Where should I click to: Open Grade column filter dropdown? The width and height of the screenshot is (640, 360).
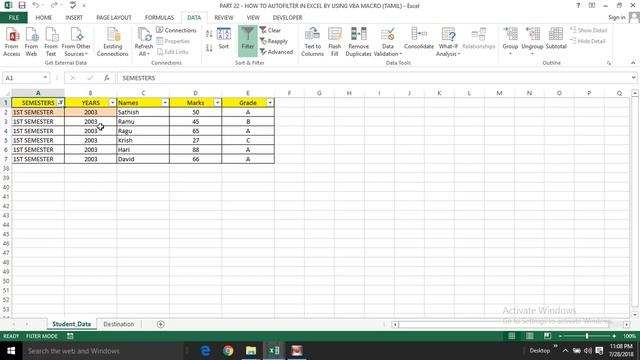(x=270, y=102)
